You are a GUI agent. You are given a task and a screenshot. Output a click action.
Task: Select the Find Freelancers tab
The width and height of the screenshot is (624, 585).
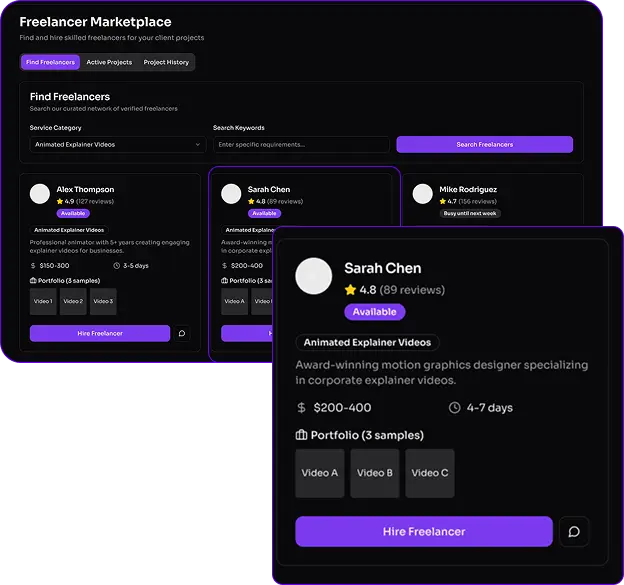pos(51,62)
